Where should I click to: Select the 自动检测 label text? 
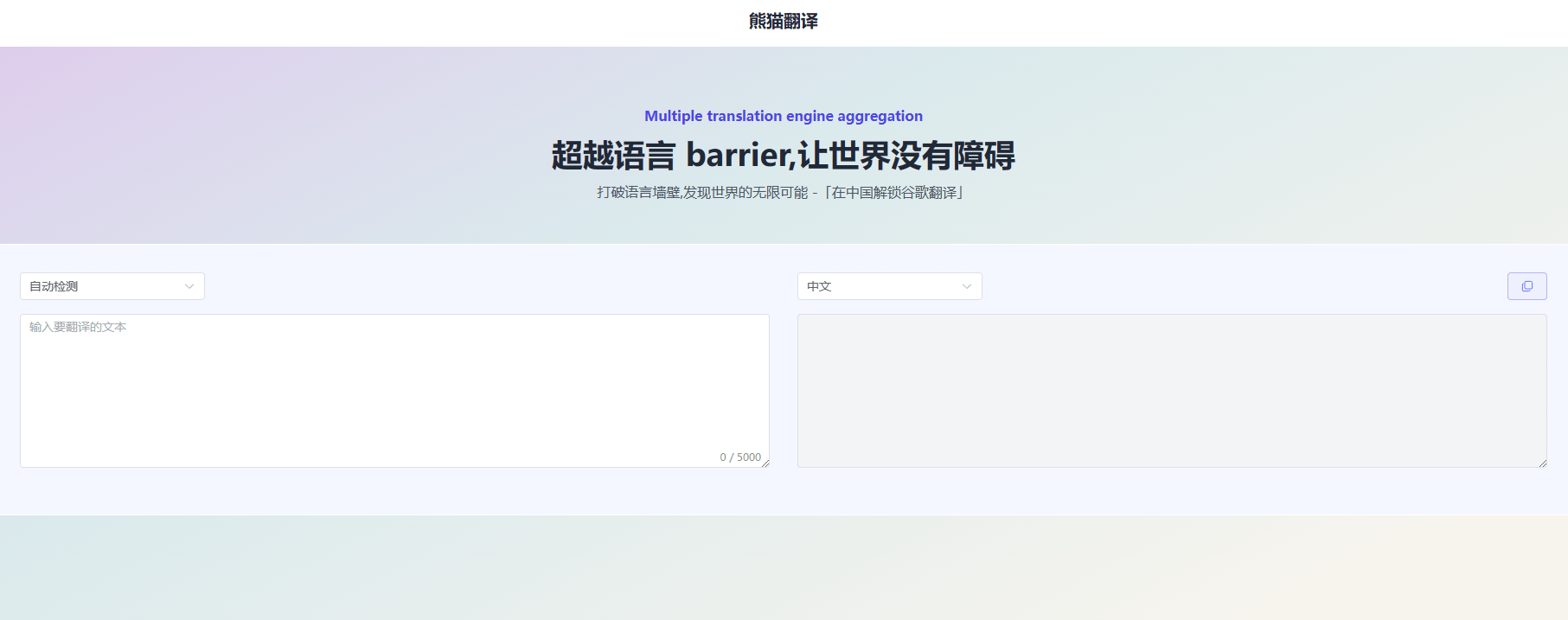tap(54, 286)
